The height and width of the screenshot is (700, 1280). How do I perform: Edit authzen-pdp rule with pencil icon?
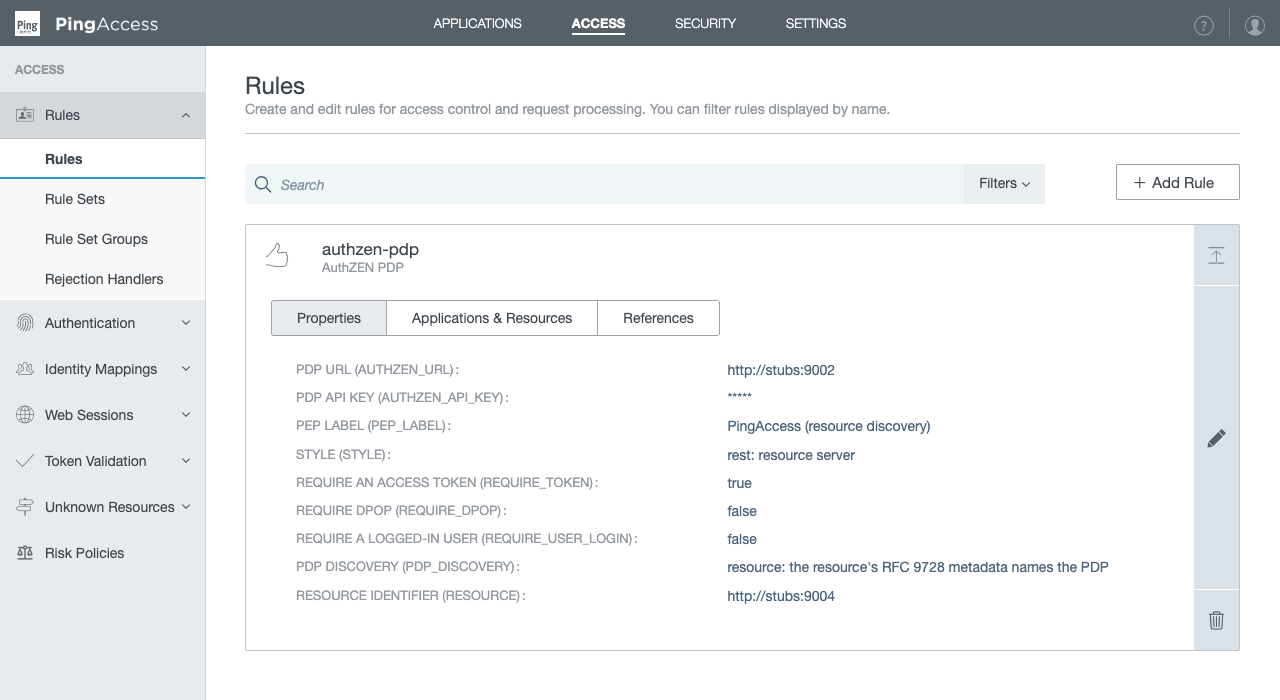[x=1216, y=438]
